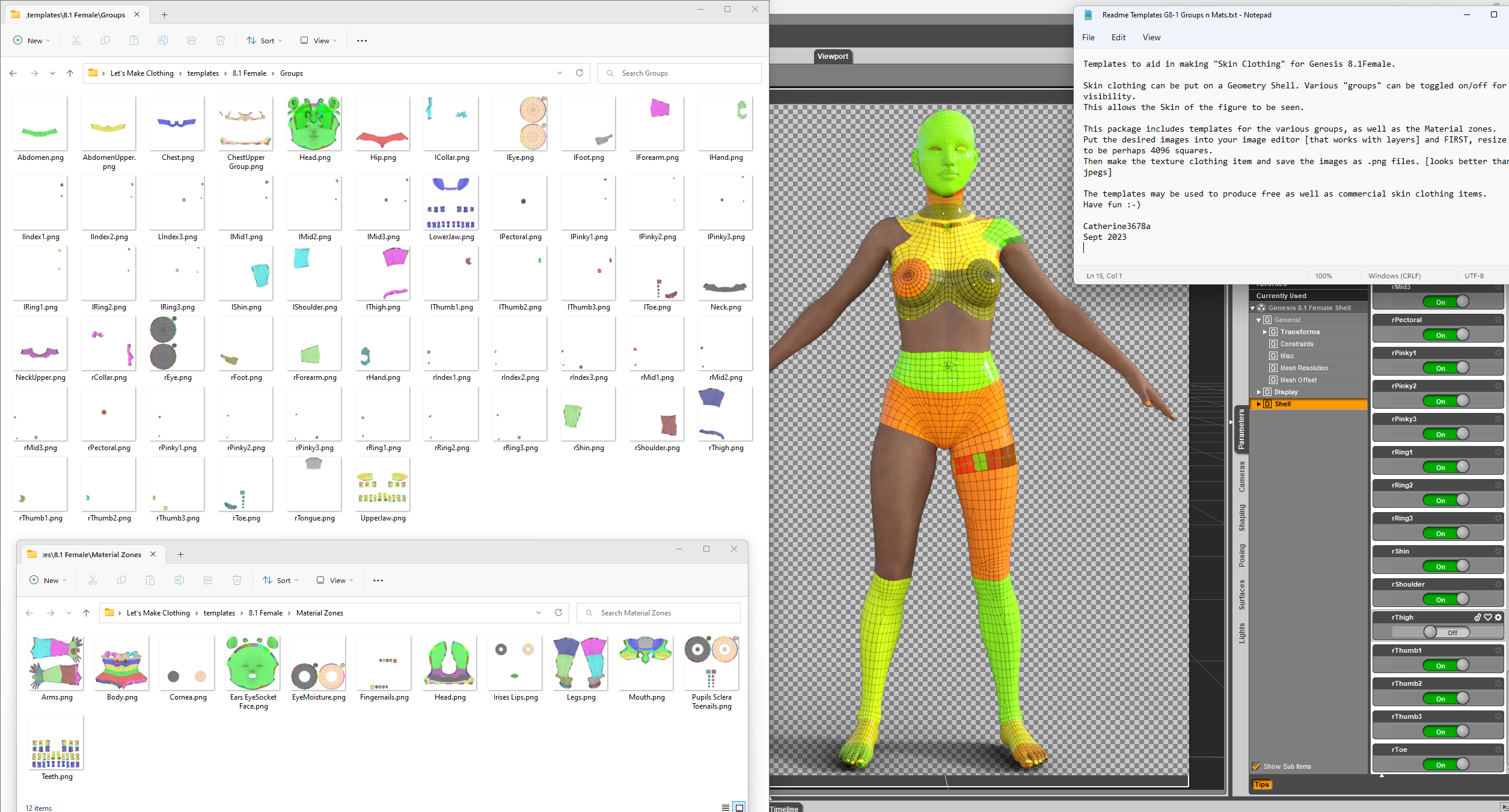Open the Edit menu in Notepad
Viewport: 1509px width, 812px height.
(x=1118, y=37)
